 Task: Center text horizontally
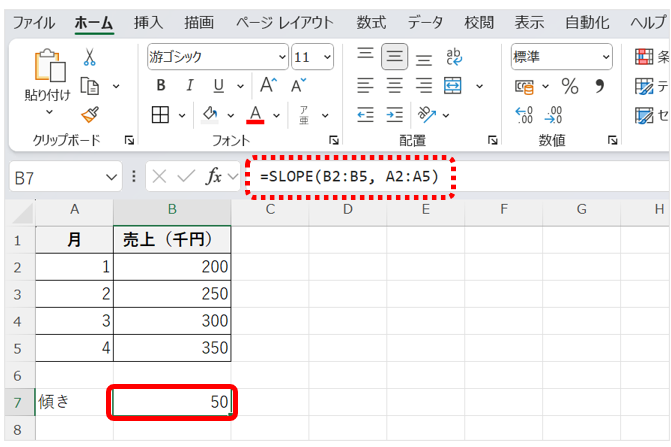tap(395, 86)
